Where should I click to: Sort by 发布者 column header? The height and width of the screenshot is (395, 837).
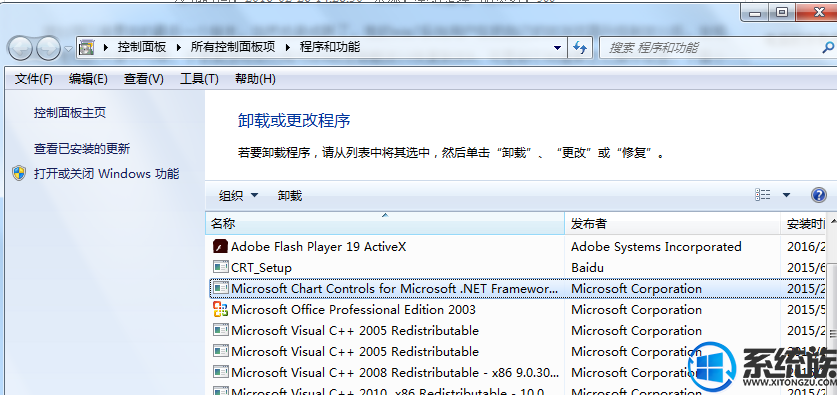click(x=673, y=224)
